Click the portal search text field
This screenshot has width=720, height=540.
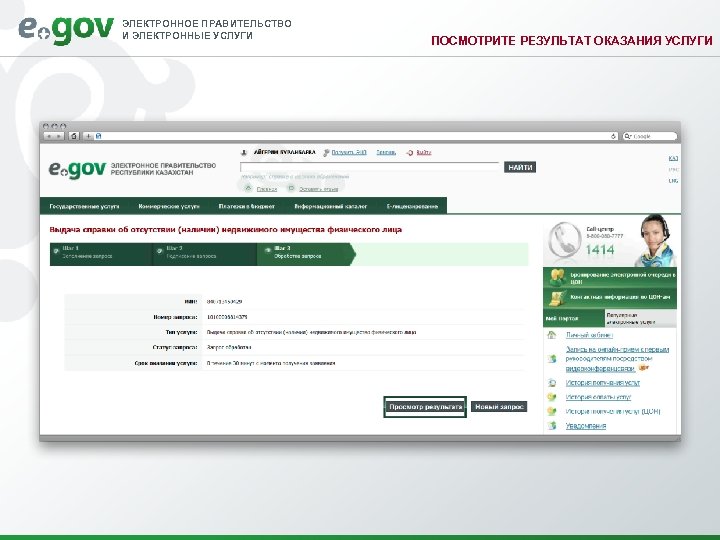point(370,167)
